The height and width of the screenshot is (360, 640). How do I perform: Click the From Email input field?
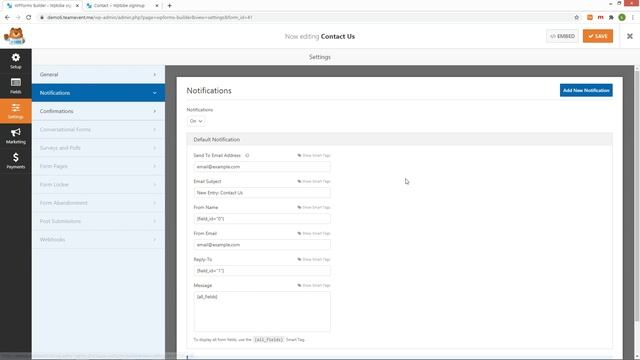coord(262,245)
